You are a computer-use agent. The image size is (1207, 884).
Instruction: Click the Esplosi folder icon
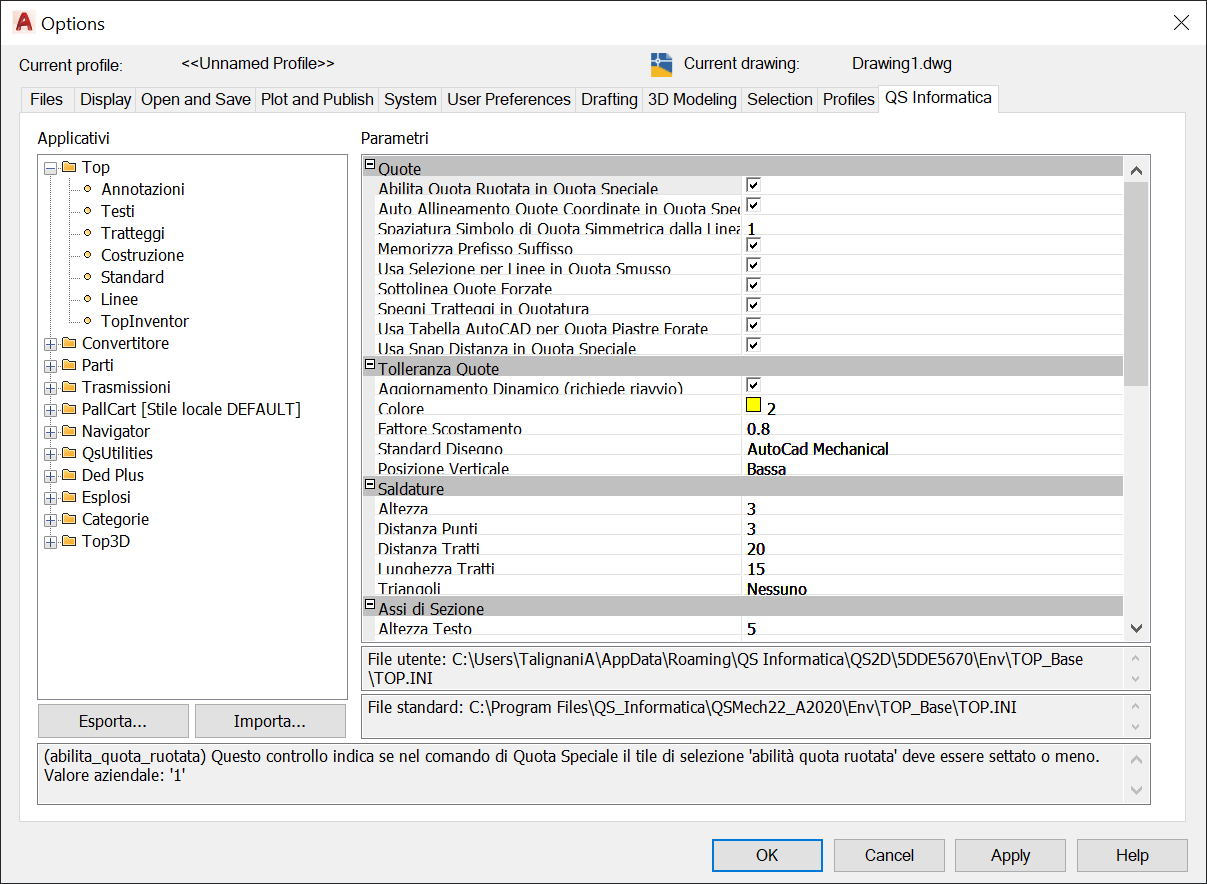coord(69,497)
